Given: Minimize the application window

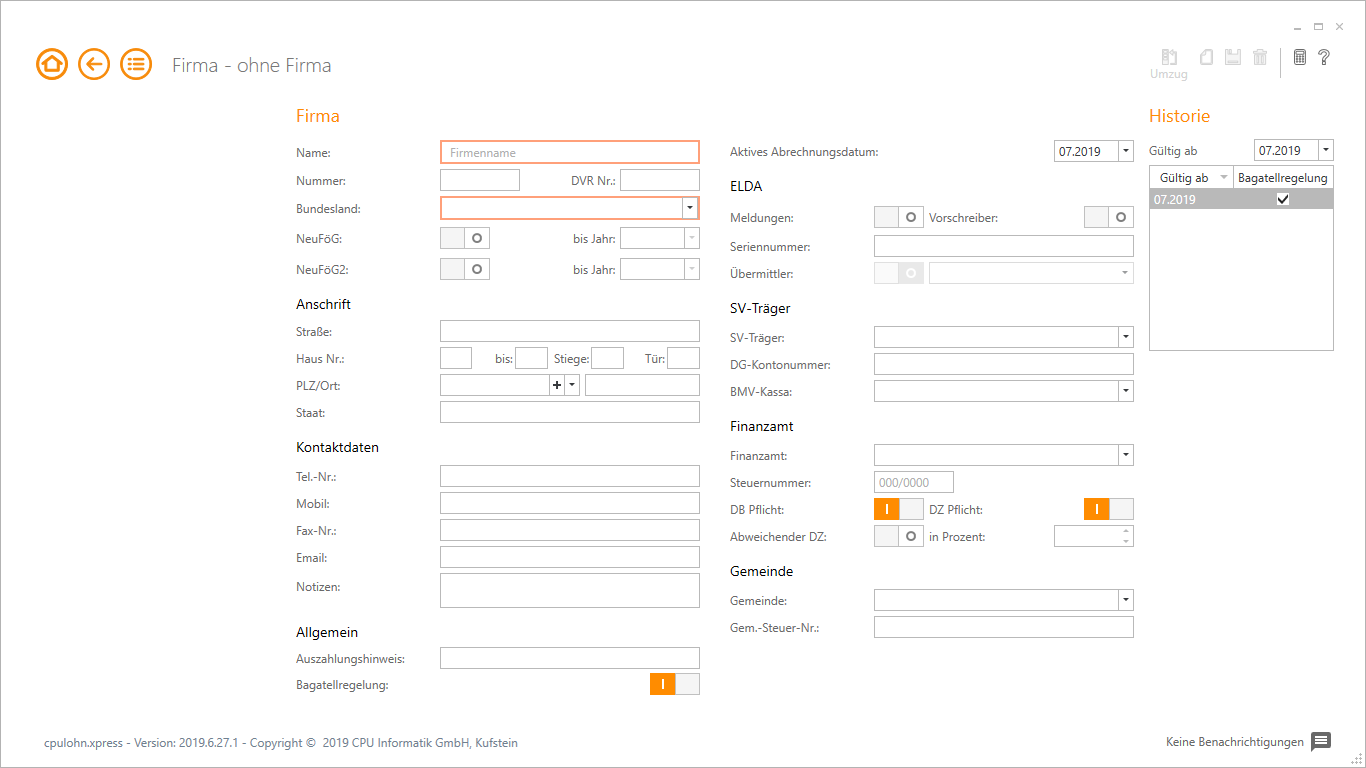Looking at the screenshot, I should tap(1298, 26).
